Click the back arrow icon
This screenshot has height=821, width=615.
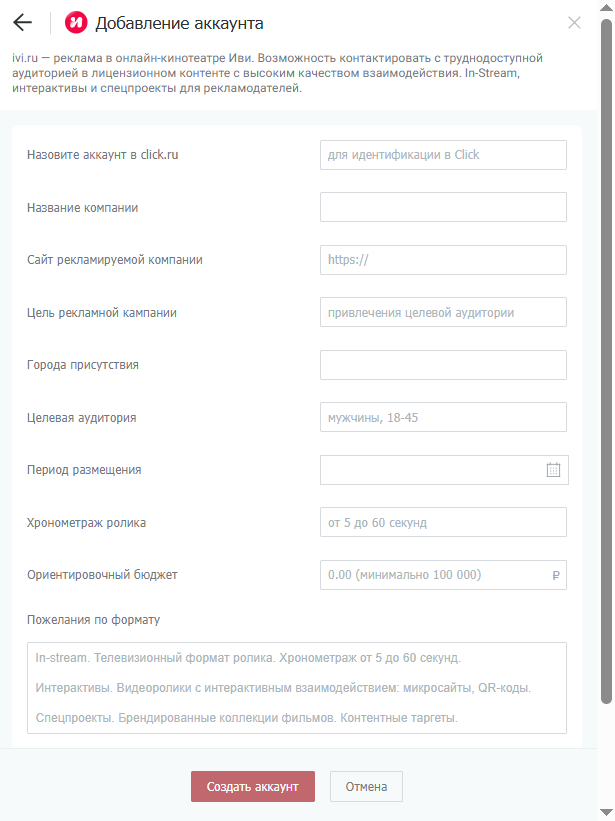tap(23, 23)
